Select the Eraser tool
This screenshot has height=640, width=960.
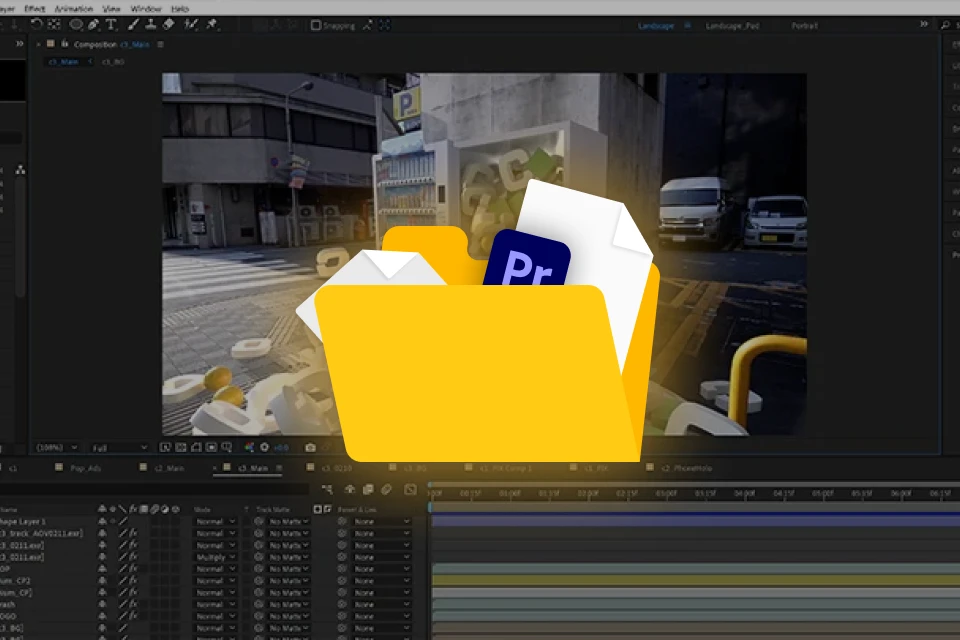coord(169,24)
